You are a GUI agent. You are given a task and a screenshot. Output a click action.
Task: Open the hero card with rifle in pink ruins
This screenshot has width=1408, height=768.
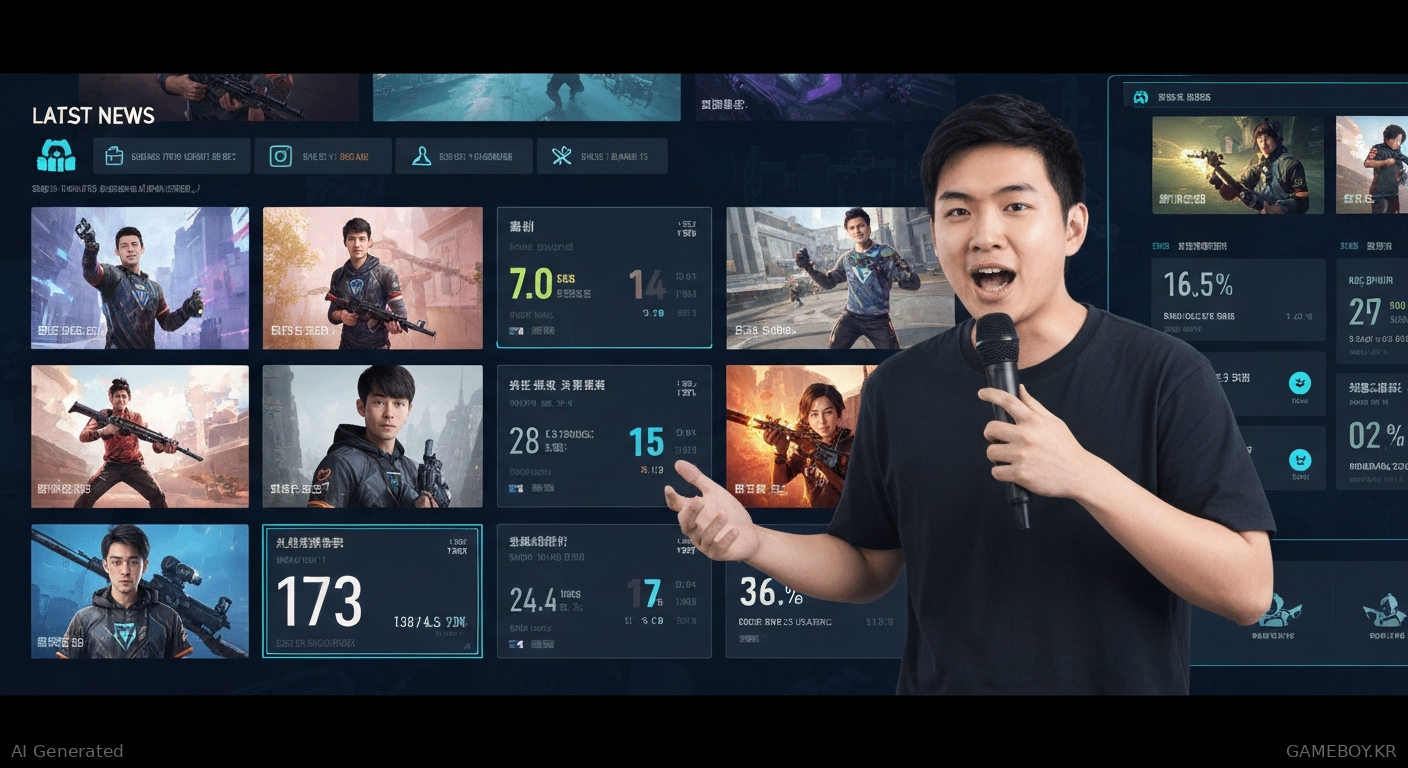(x=372, y=278)
